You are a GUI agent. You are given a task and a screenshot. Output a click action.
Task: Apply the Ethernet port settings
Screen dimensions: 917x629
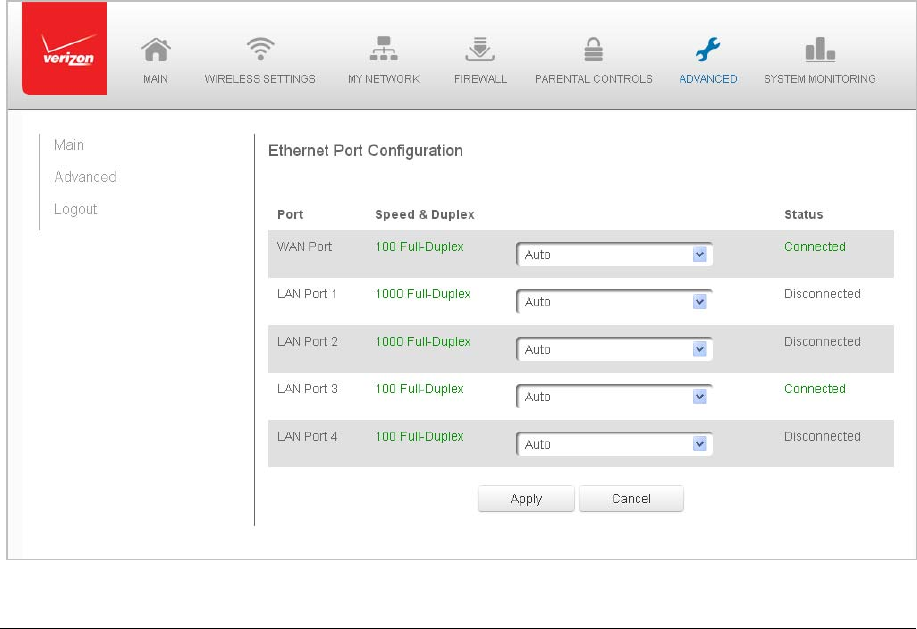point(526,499)
